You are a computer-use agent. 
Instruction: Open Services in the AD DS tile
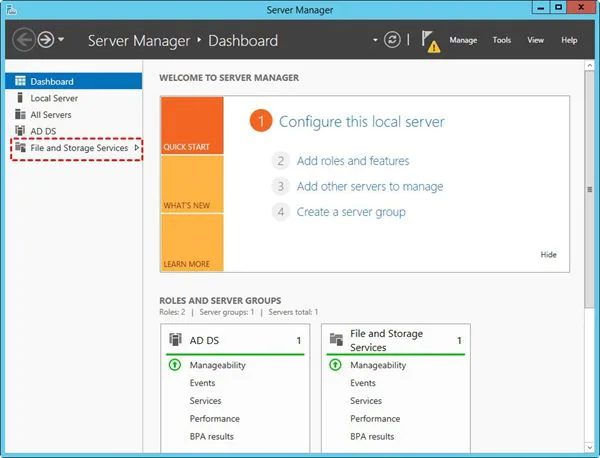[x=205, y=401]
